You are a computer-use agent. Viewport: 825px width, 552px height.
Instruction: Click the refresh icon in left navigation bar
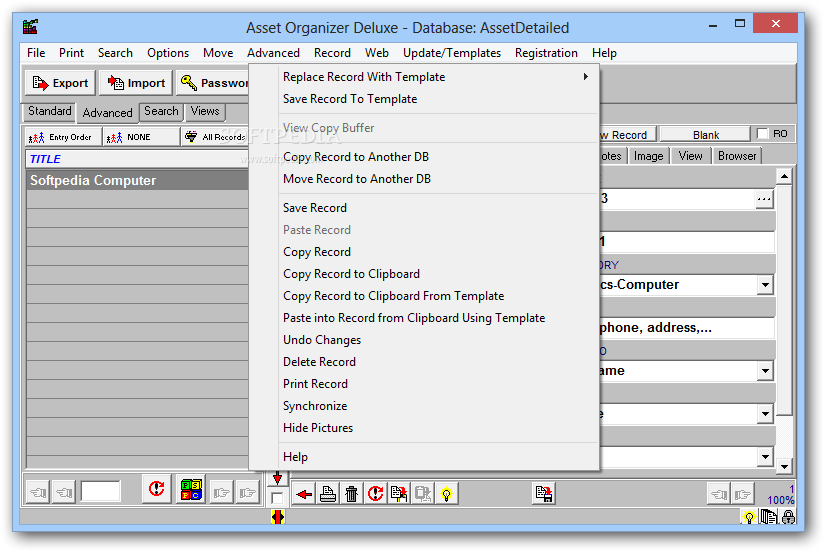click(156, 489)
